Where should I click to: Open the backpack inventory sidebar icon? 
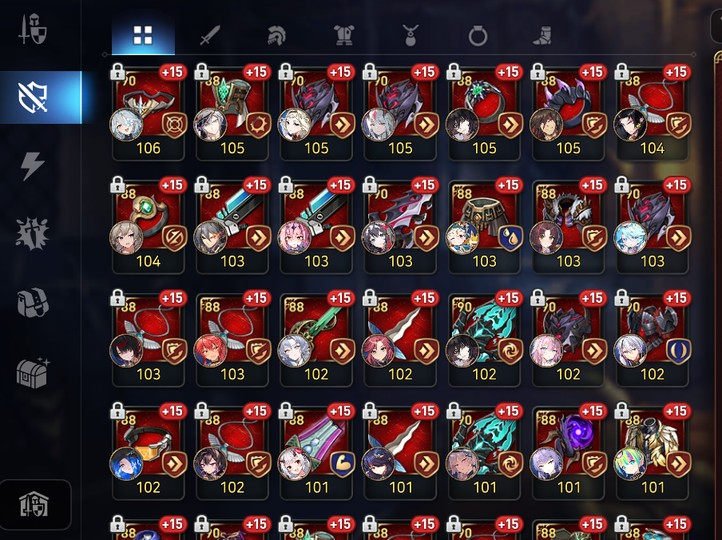(33, 303)
